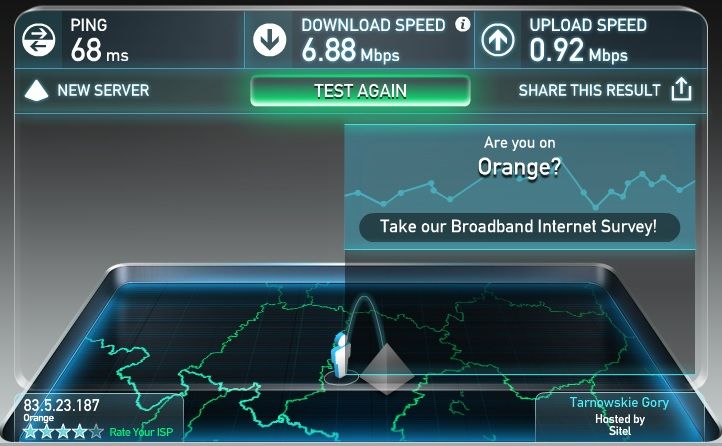Open the Broadband Internet Survey
Viewport: 722px width, 446px height.
click(519, 226)
